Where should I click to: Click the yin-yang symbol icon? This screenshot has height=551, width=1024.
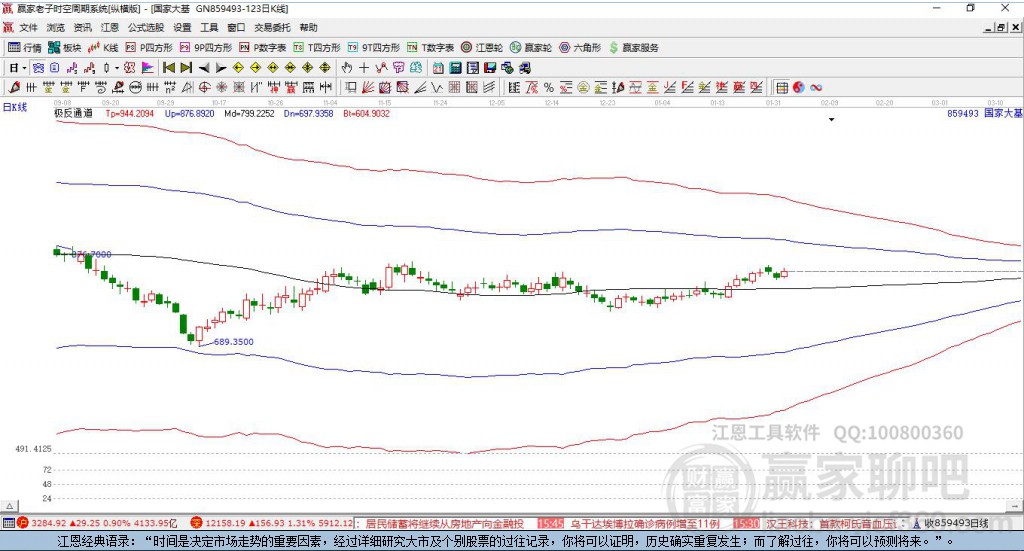[799, 87]
